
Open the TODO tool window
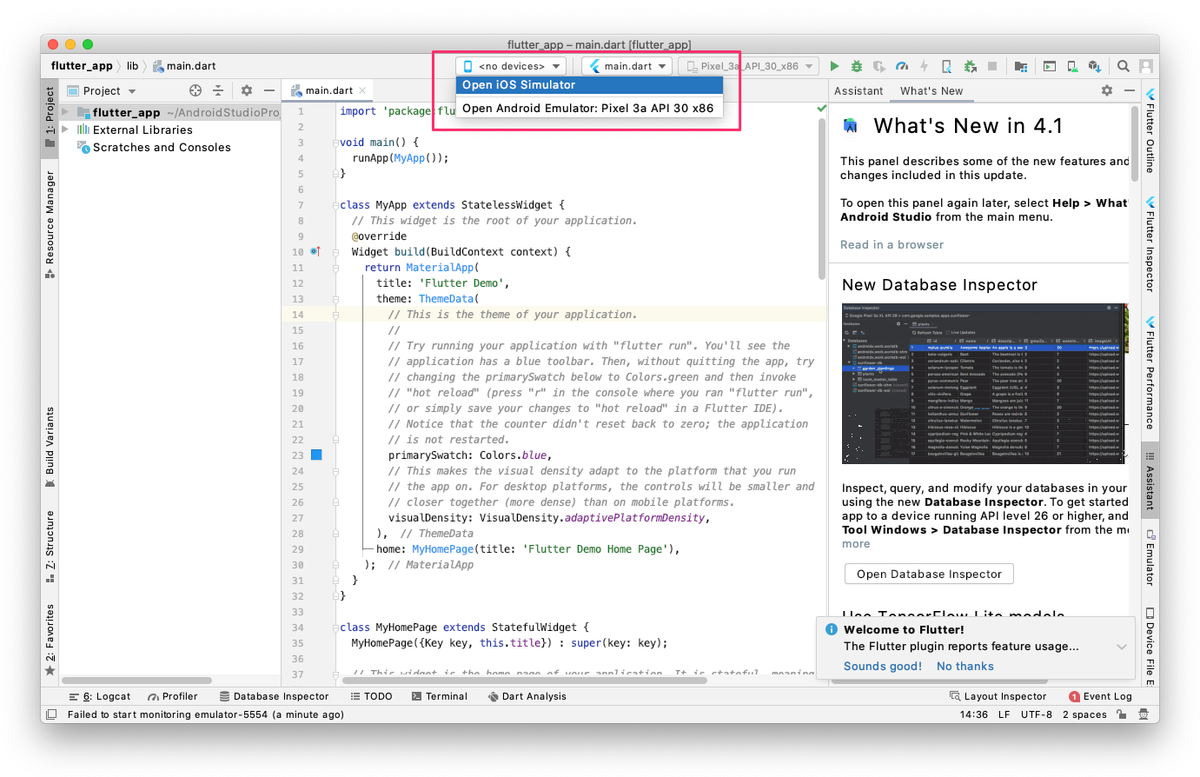point(371,696)
